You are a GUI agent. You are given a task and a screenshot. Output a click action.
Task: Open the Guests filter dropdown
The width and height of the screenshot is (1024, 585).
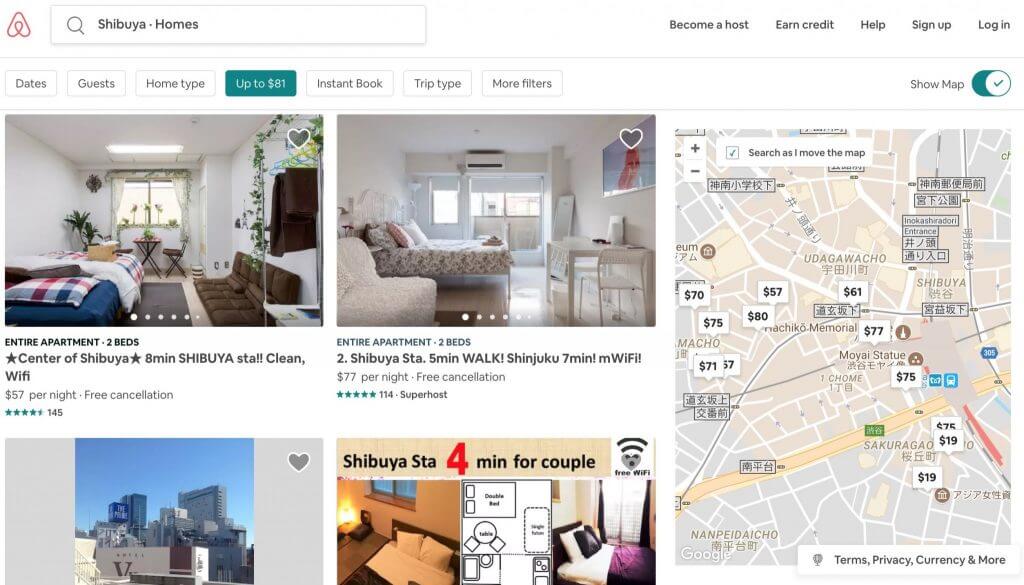click(x=96, y=84)
